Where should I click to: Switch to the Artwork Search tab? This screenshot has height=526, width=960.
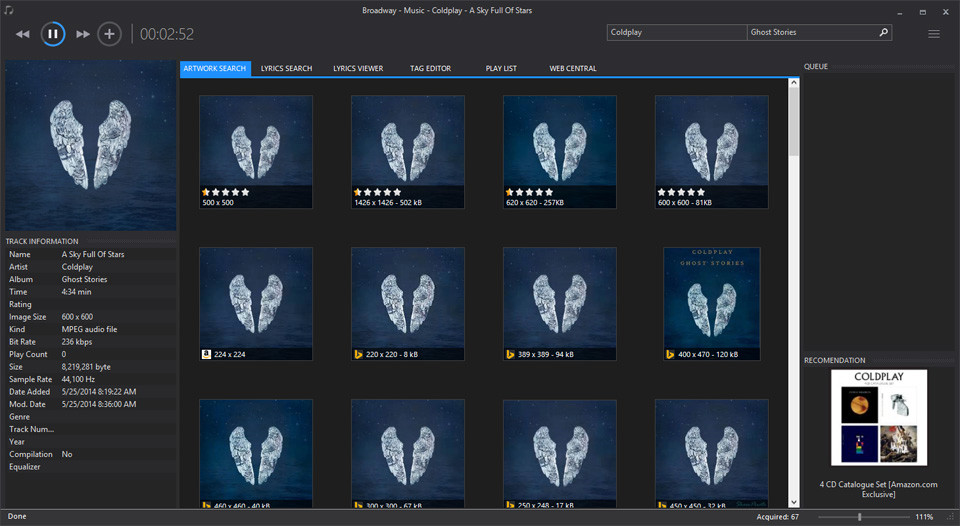pos(215,69)
